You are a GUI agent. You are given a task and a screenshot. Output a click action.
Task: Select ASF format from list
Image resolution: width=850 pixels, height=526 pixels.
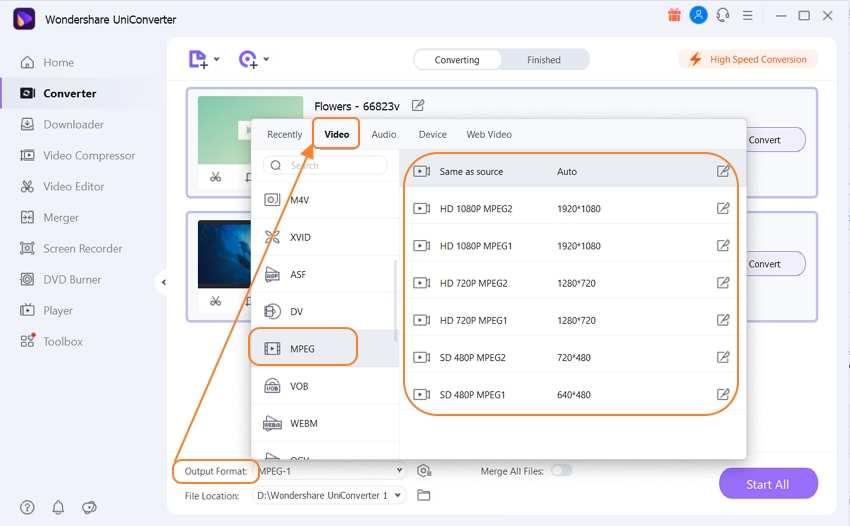coord(324,274)
